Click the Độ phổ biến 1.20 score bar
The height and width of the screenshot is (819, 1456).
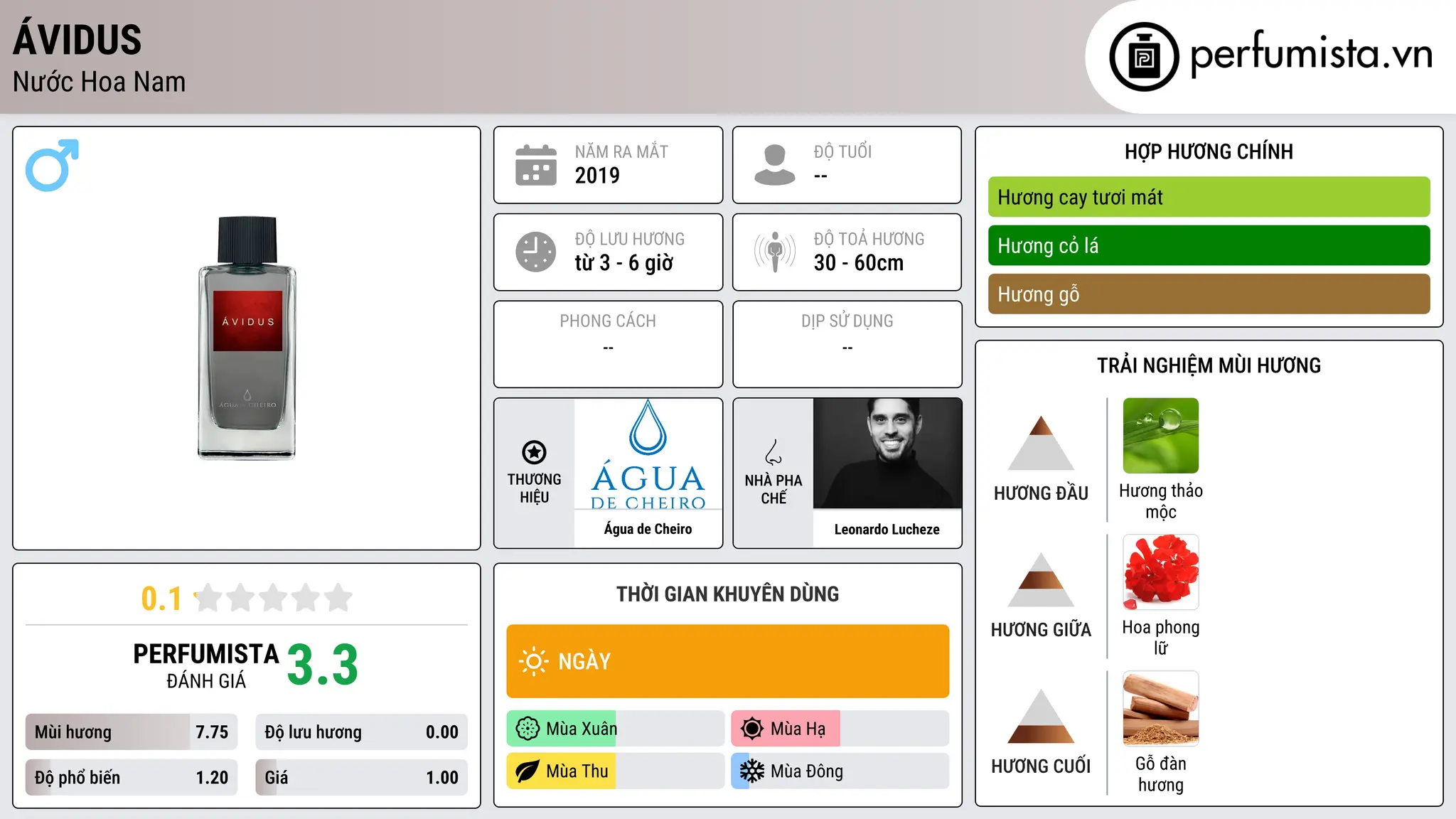[x=132, y=778]
